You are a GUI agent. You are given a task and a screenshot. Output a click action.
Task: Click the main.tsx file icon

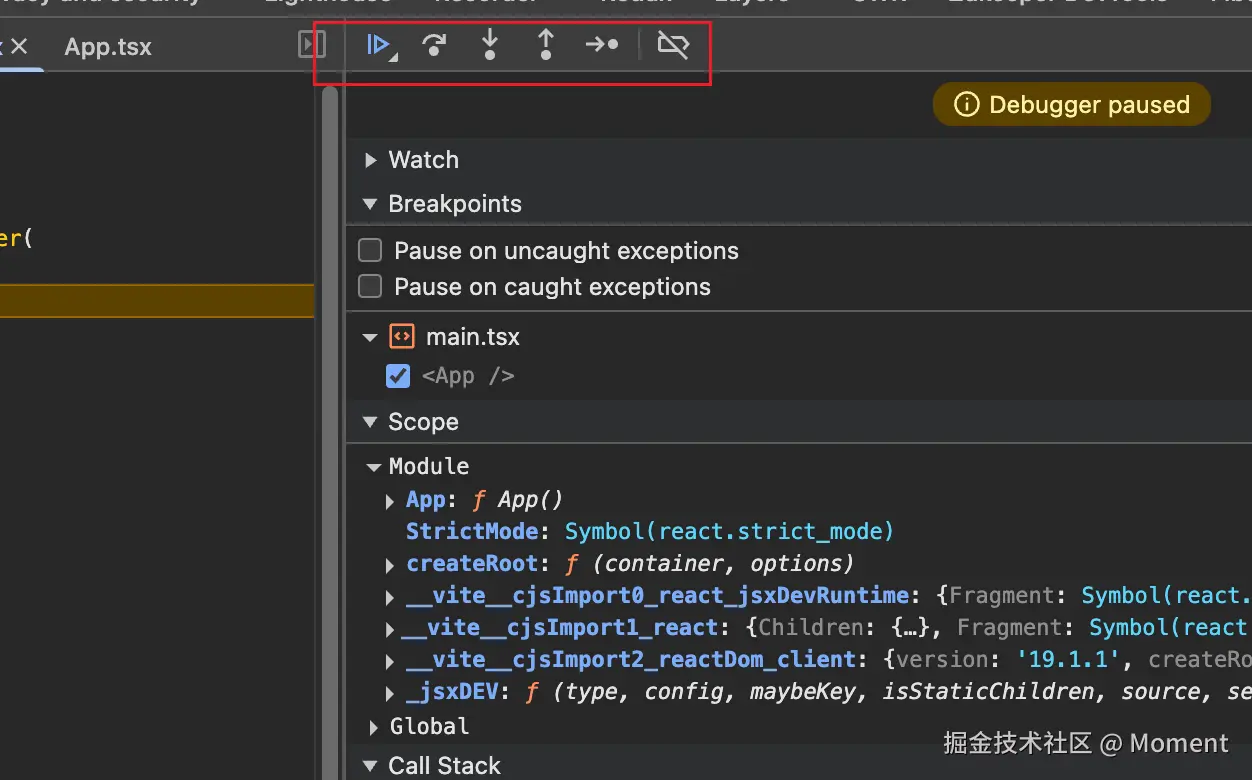[401, 337]
